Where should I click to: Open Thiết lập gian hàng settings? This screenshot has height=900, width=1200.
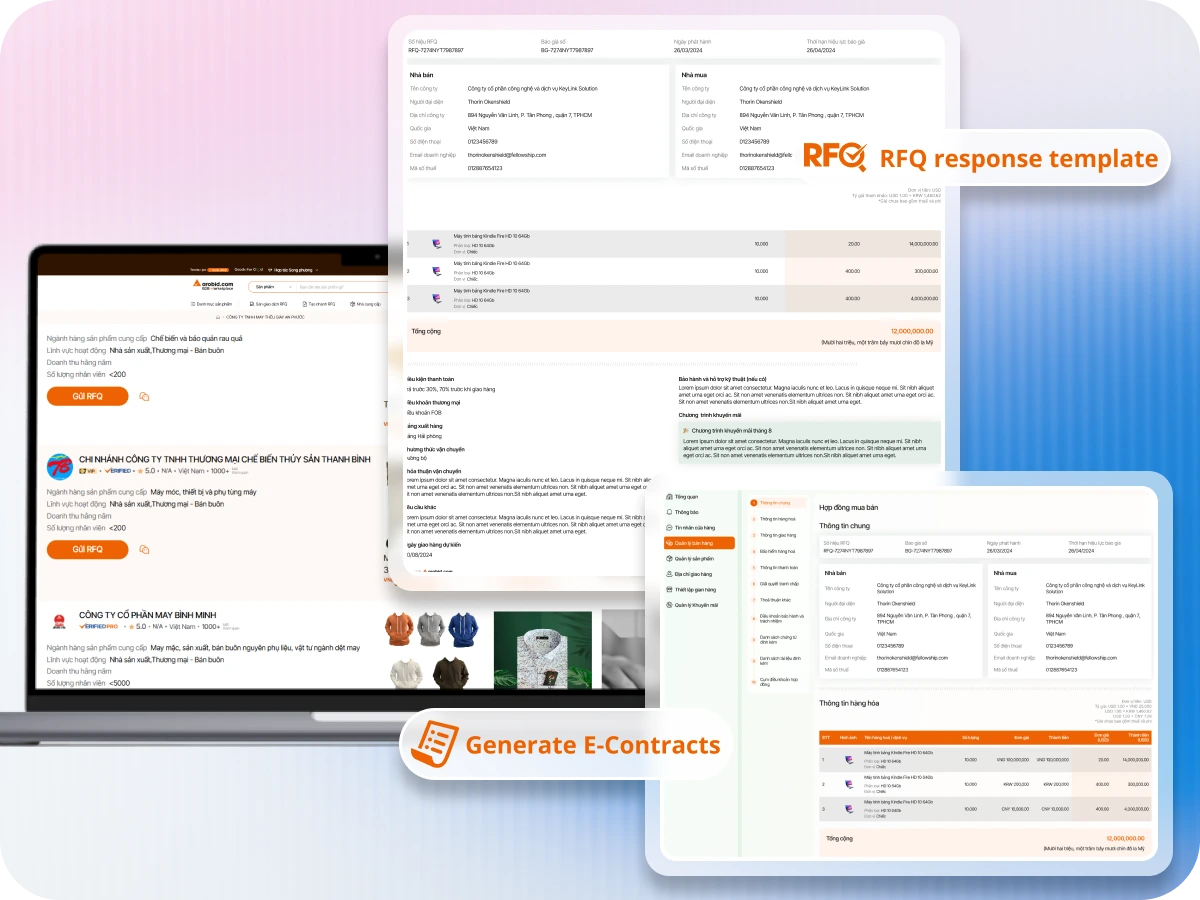click(694, 589)
